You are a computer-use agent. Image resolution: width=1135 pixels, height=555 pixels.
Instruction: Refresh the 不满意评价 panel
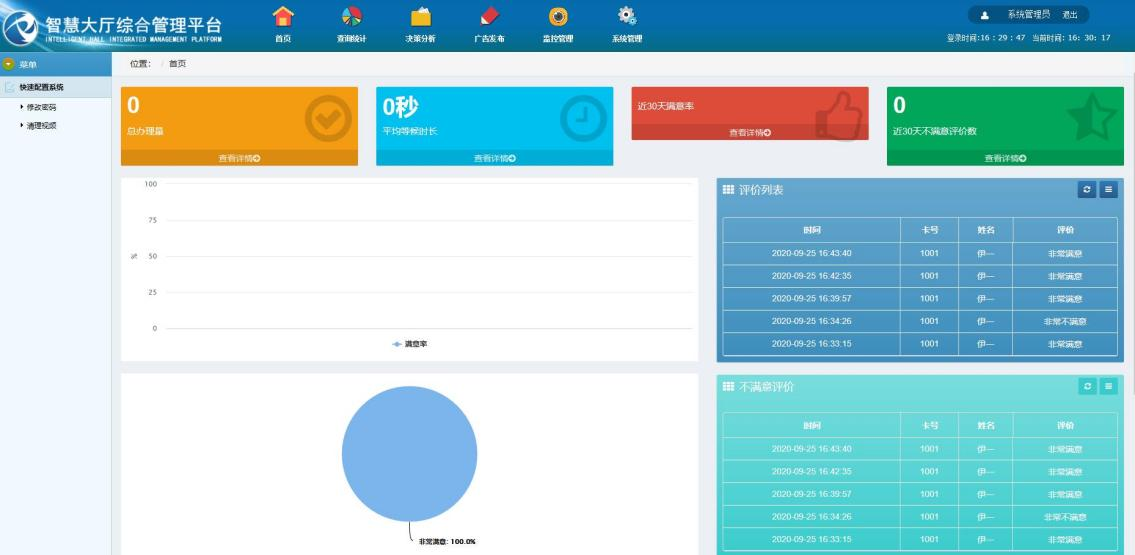[1090, 386]
